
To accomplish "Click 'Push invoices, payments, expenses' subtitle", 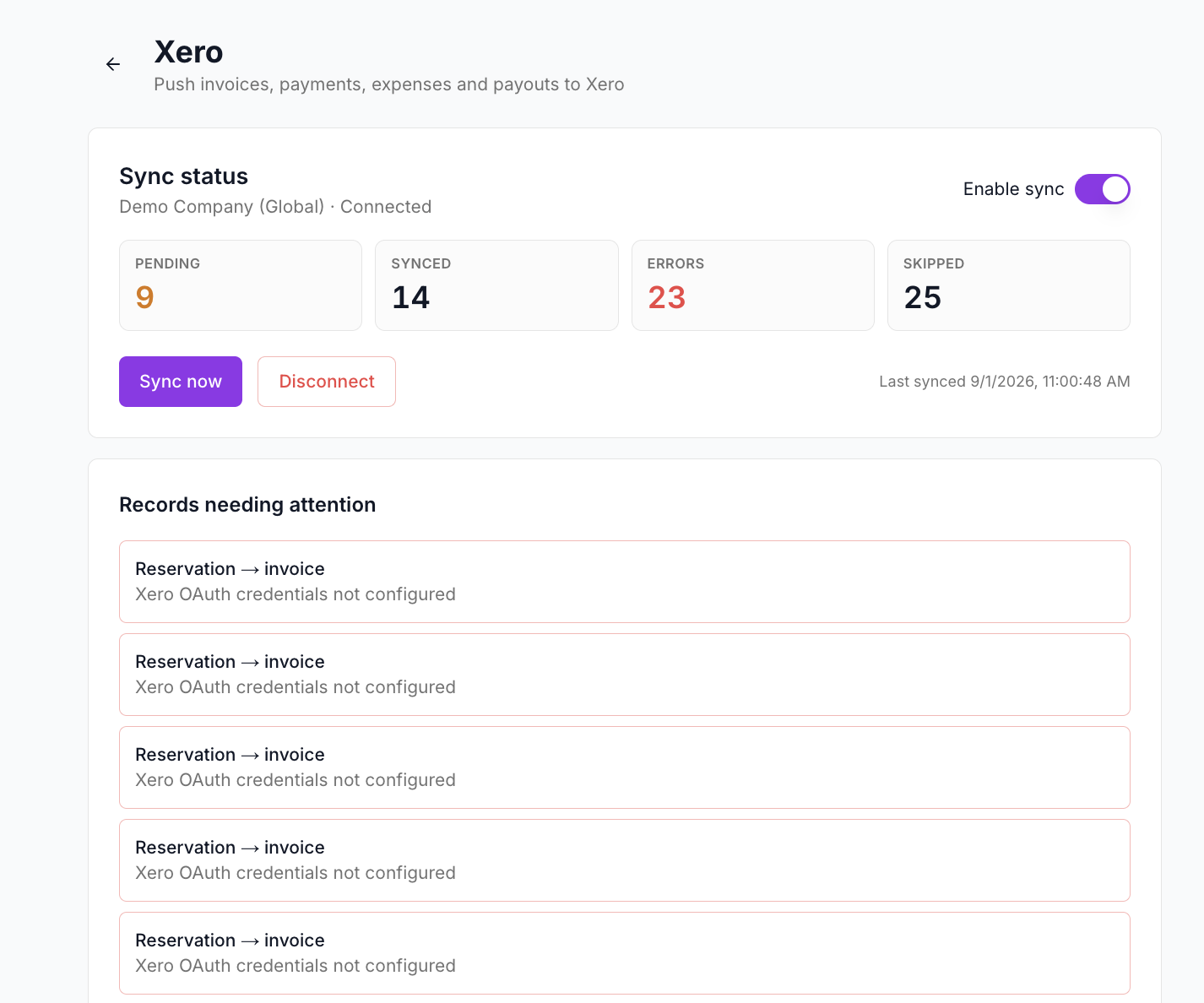I will tap(389, 84).
